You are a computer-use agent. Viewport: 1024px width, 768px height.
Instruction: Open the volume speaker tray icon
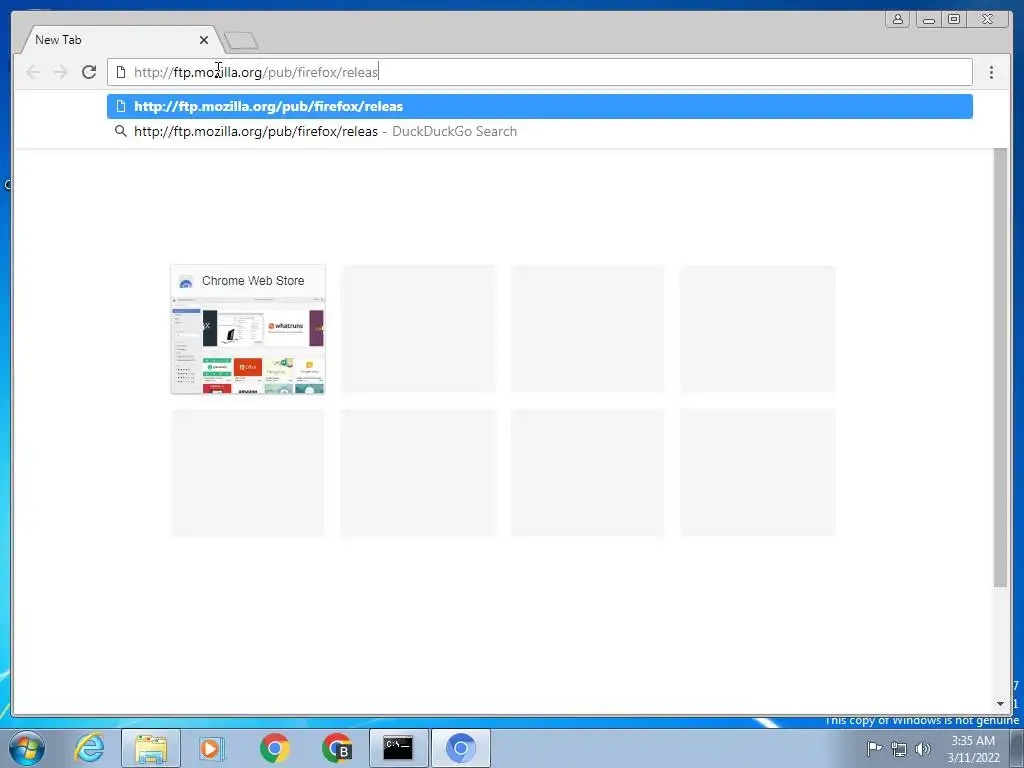point(923,749)
